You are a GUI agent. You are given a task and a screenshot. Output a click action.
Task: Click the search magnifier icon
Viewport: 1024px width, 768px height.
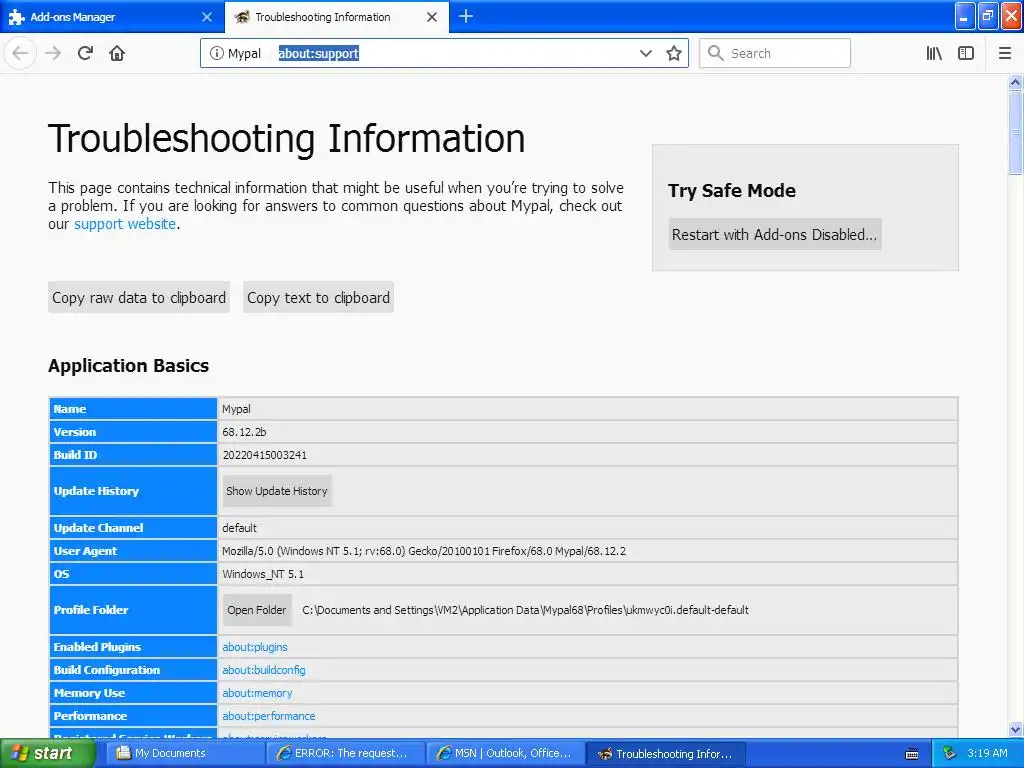pos(716,54)
